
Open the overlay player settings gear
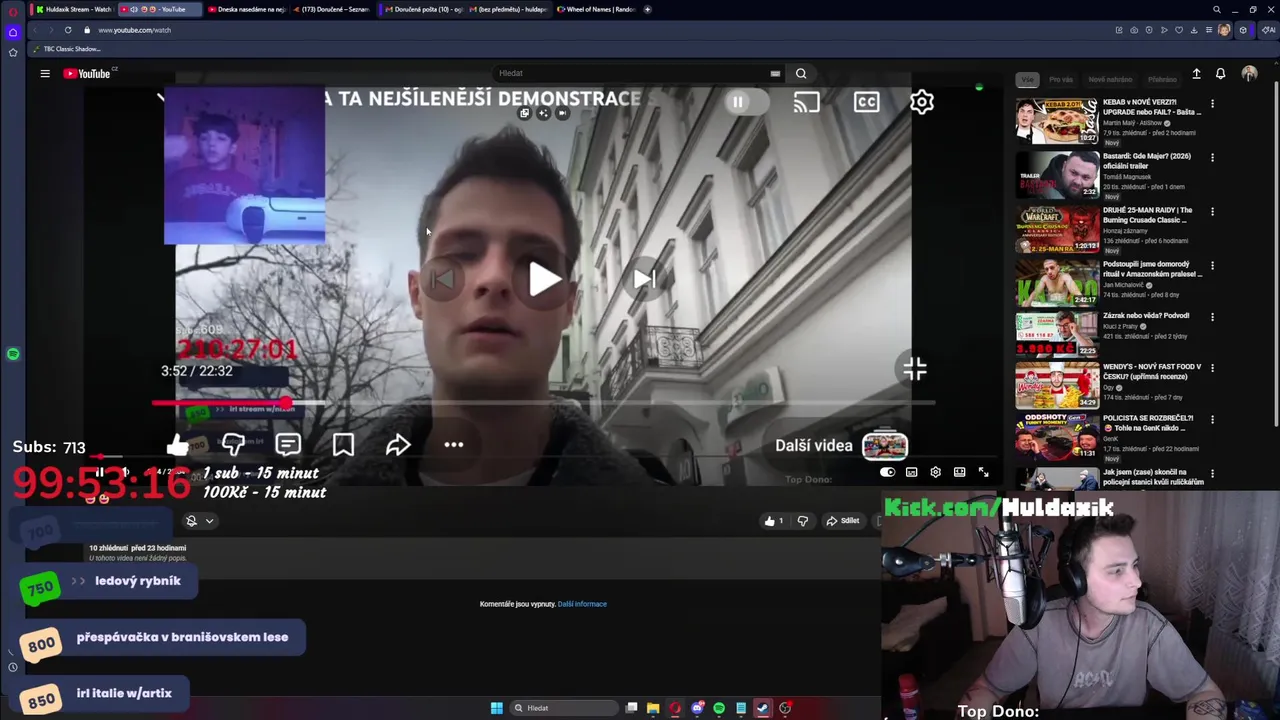click(x=922, y=102)
